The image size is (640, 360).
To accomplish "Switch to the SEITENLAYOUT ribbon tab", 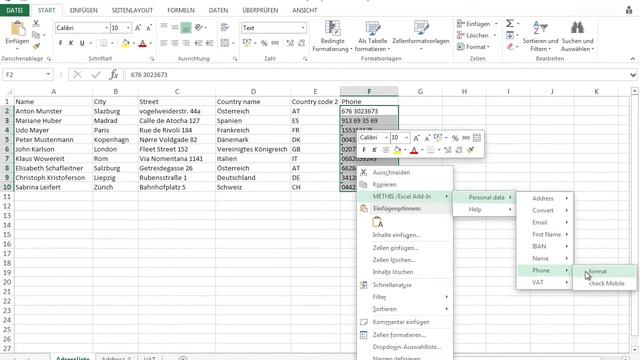I will 132,10.
